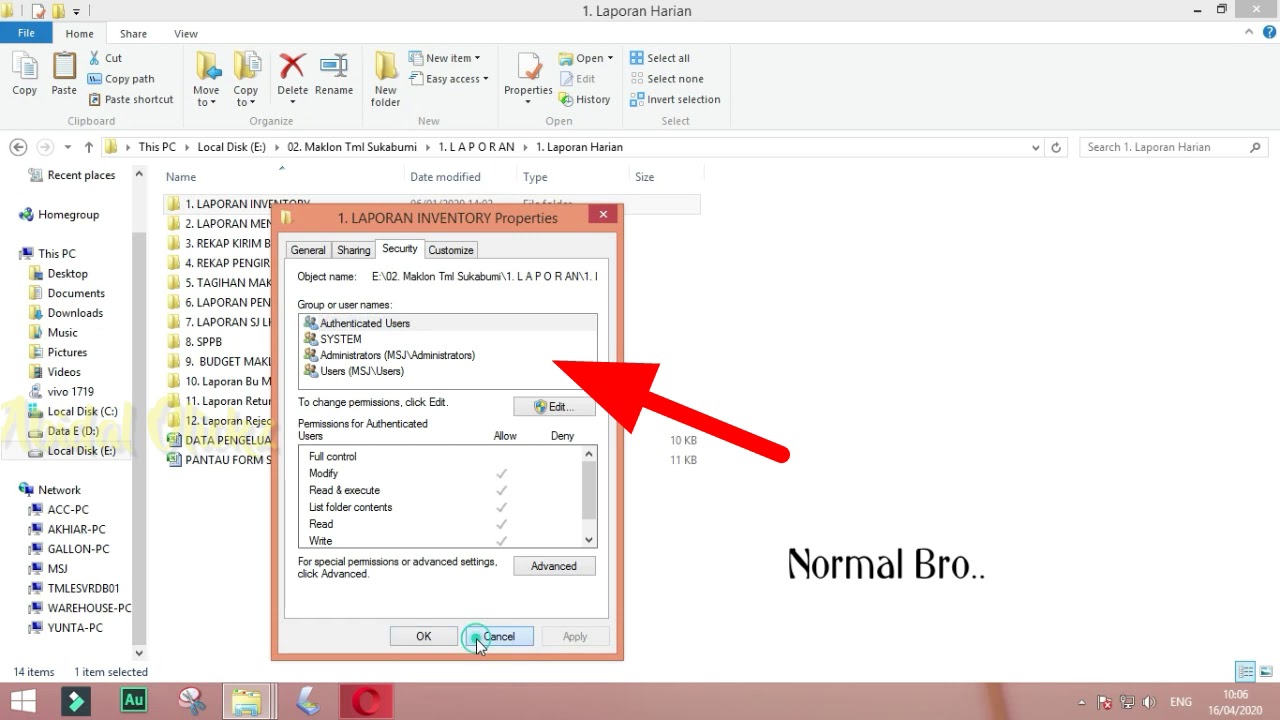Select Administrators in user names list
The image size is (1280, 720).
[x=396, y=355]
